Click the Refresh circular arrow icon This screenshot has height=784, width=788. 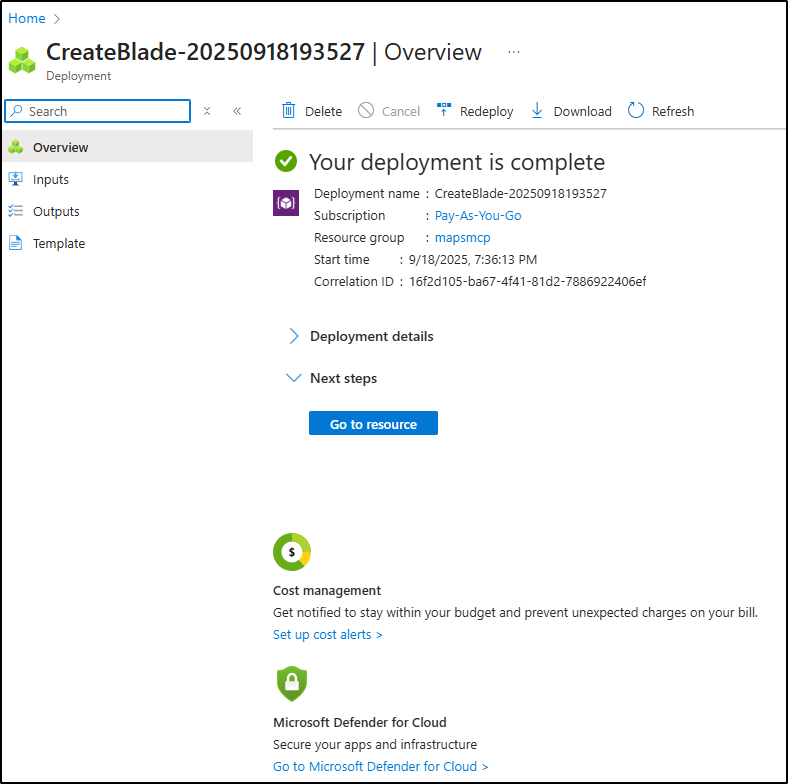(636, 111)
